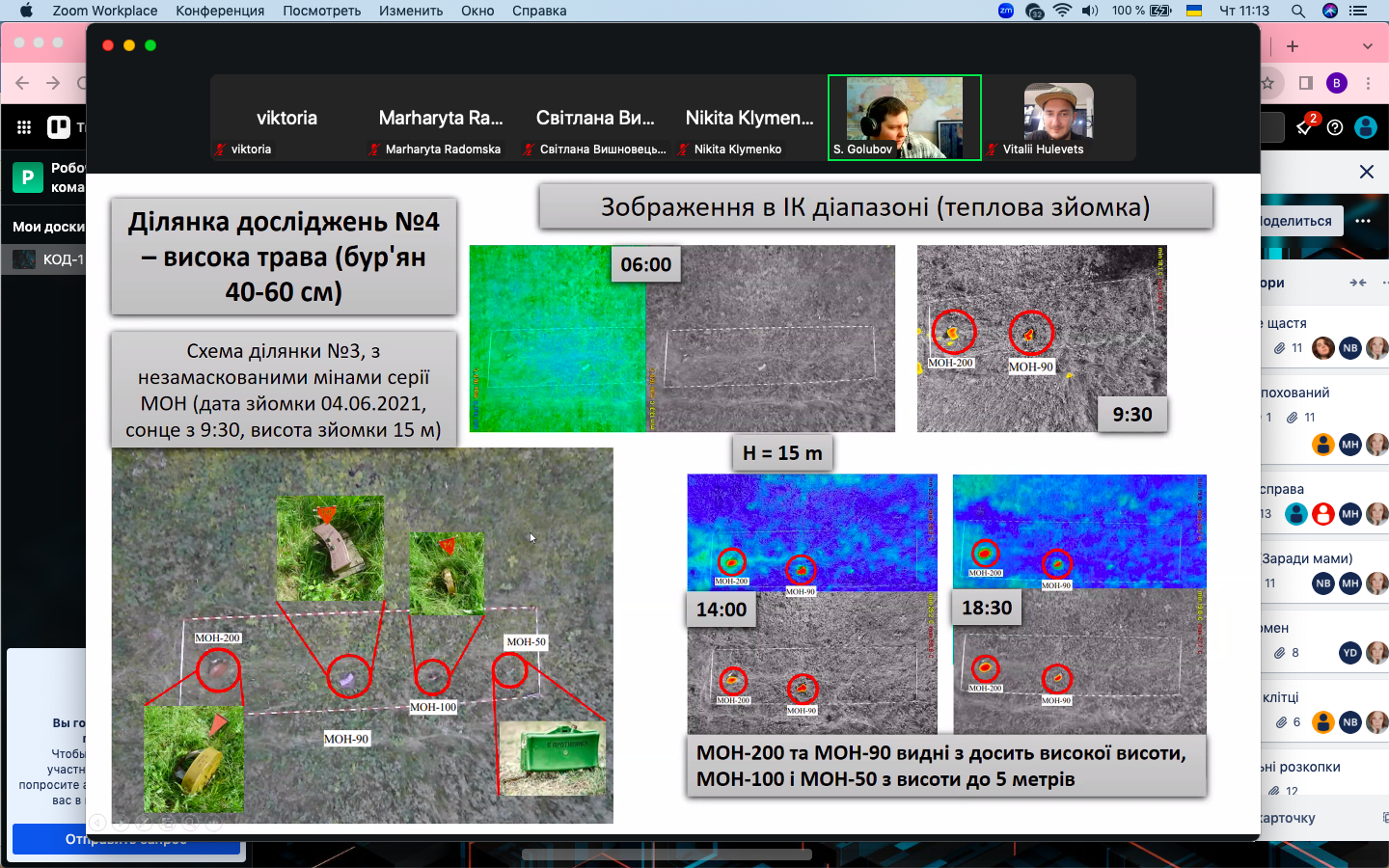Open the green P workspace icon
This screenshot has height=868, width=1389.
pyautogui.click(x=27, y=177)
